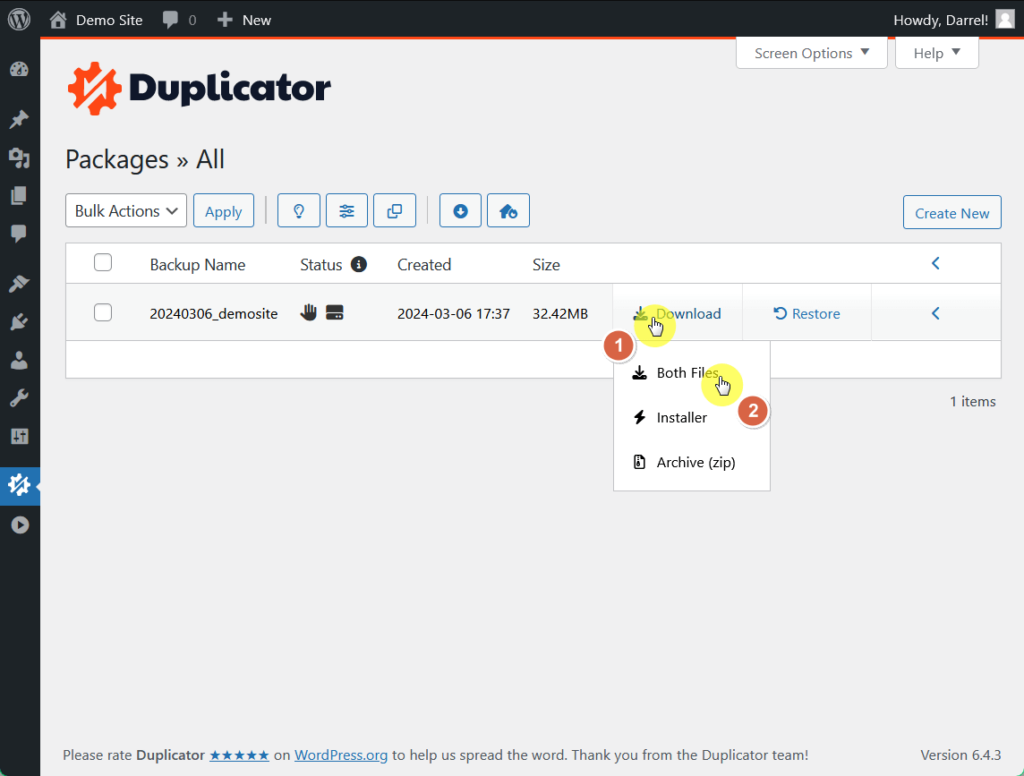Click the lightbulb tips toolbar button
The image size is (1024, 776).
[298, 211]
